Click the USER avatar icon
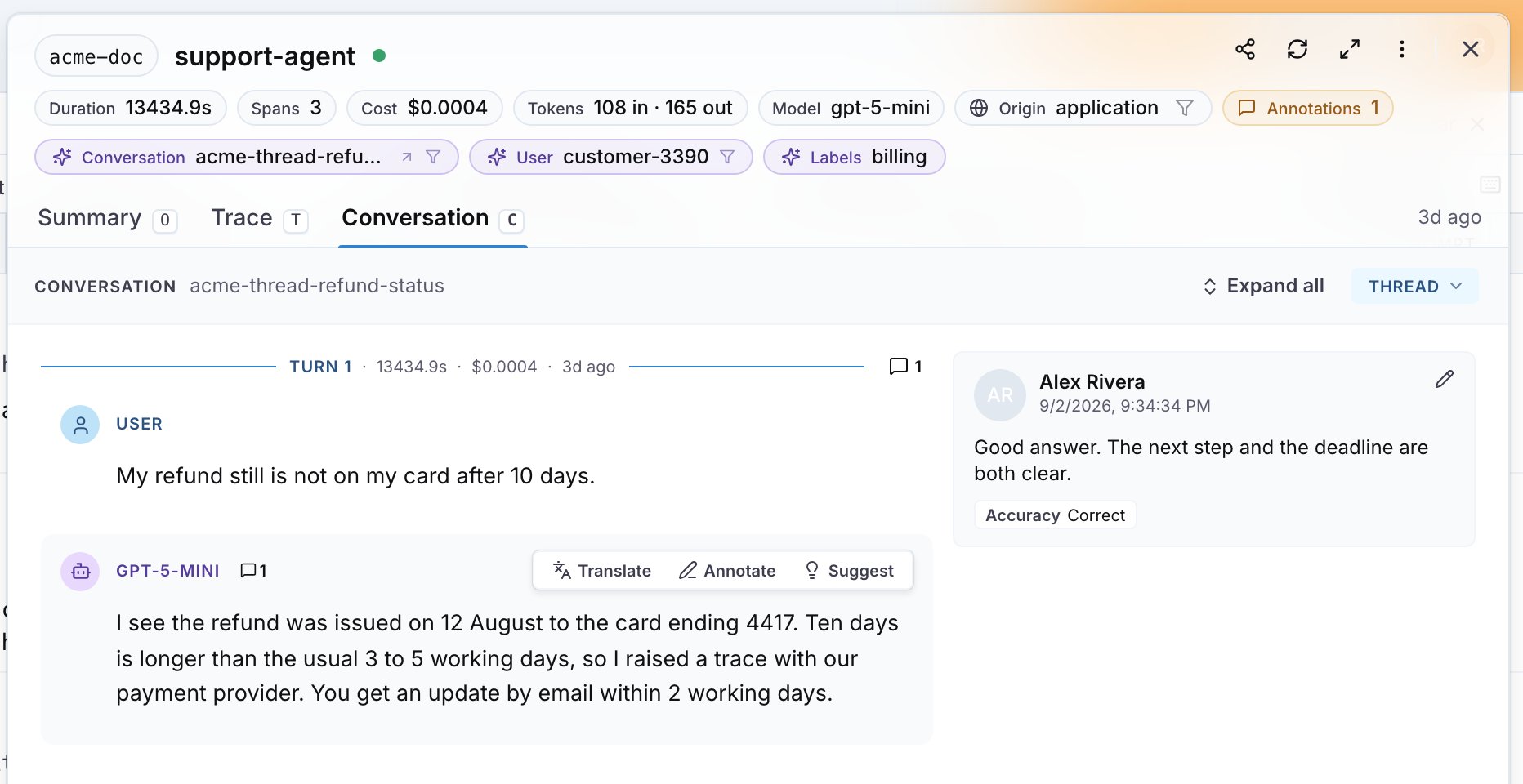Viewport: 1523px width, 784px height. pos(80,425)
